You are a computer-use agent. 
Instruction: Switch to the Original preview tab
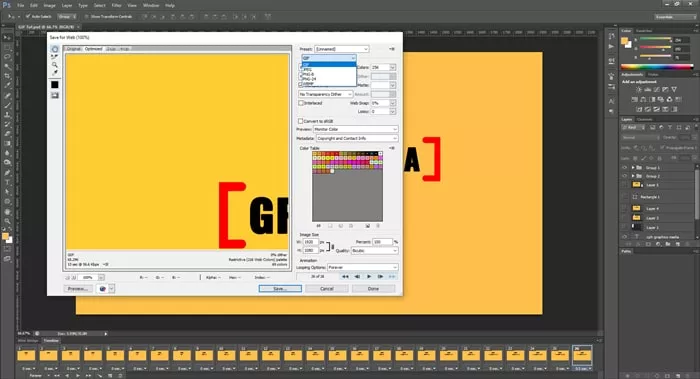(73, 49)
